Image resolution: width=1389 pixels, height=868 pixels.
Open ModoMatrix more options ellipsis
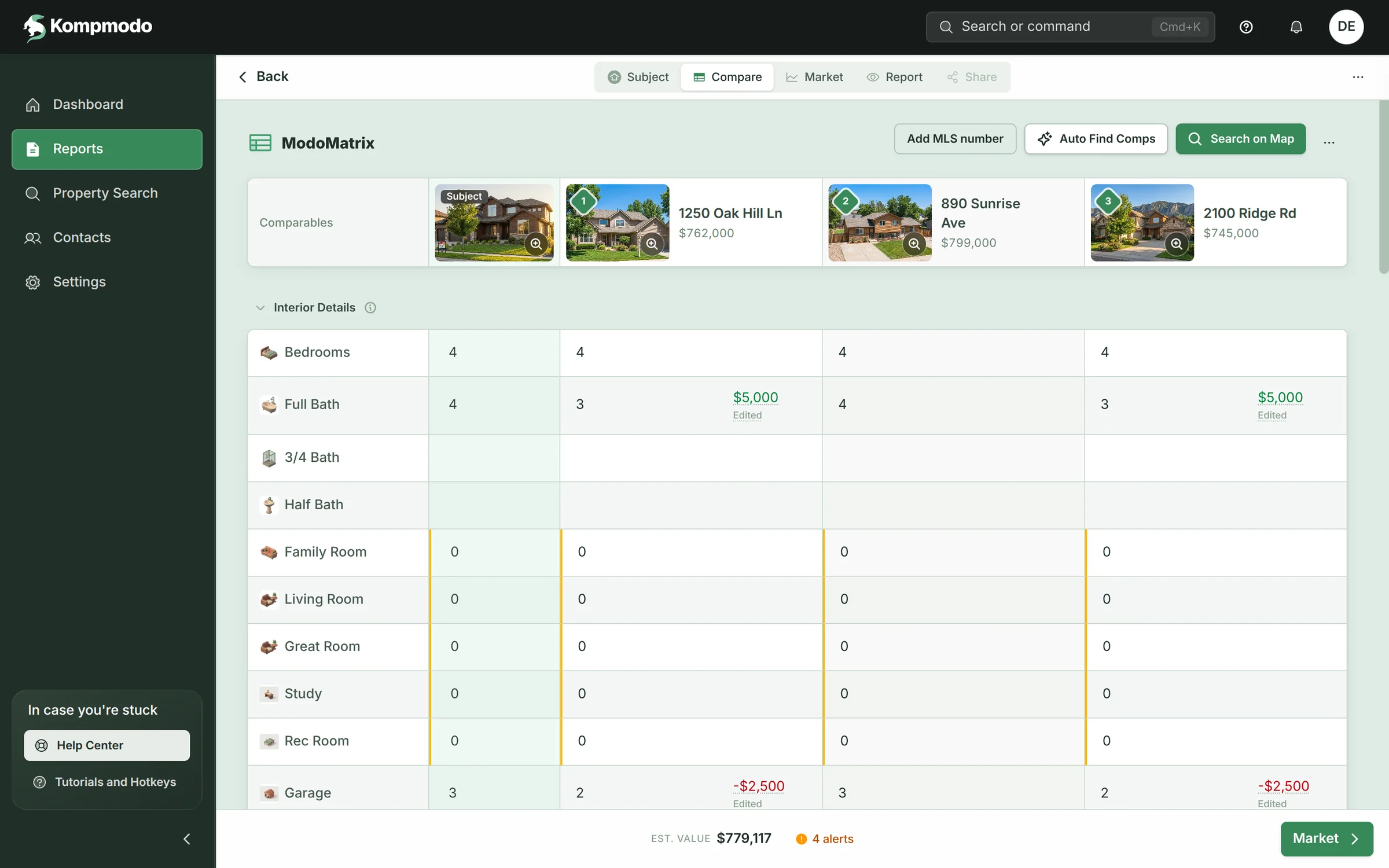tap(1329, 142)
